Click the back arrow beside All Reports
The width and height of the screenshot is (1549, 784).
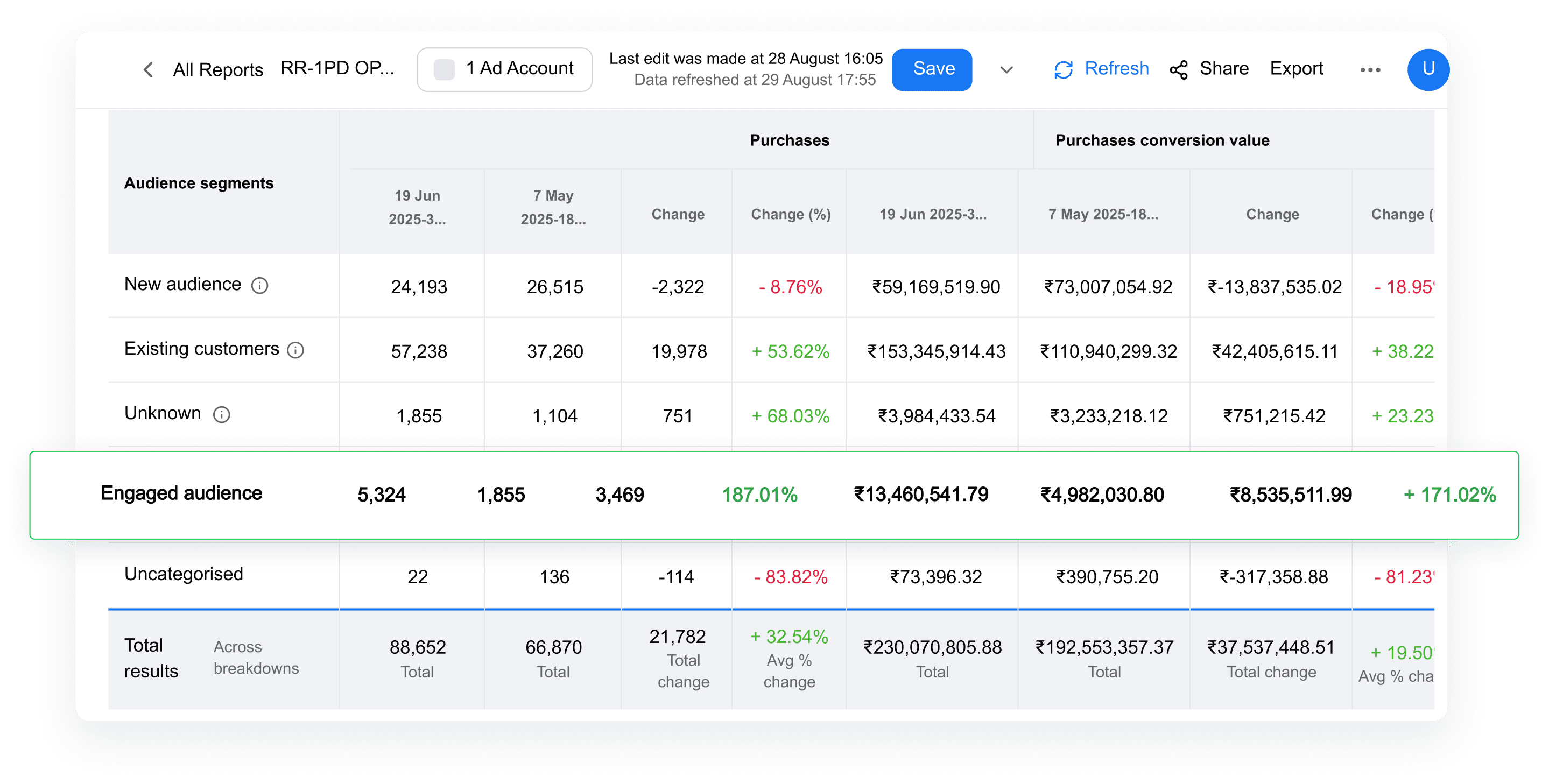point(148,70)
